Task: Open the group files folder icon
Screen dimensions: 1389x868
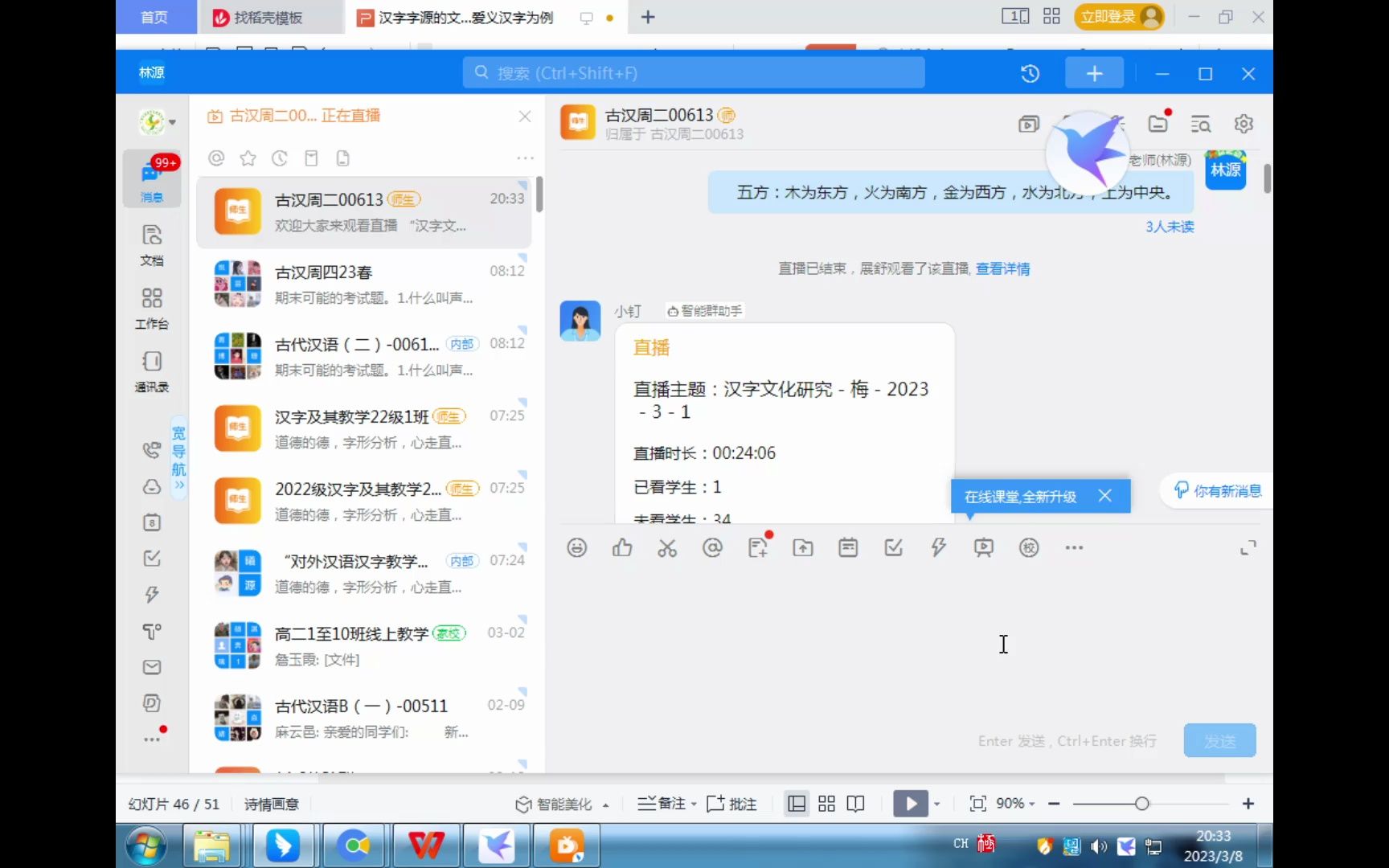Action: [1157, 124]
